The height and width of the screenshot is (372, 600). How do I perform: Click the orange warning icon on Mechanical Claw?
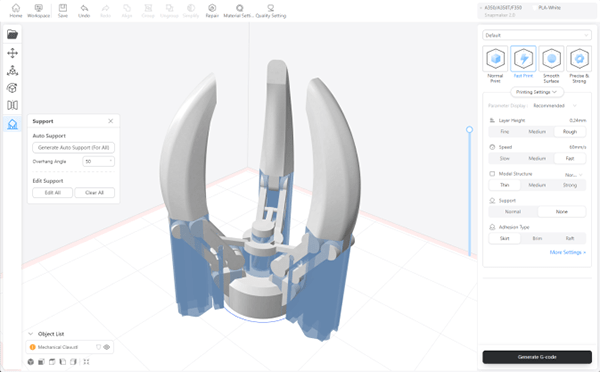pos(33,347)
